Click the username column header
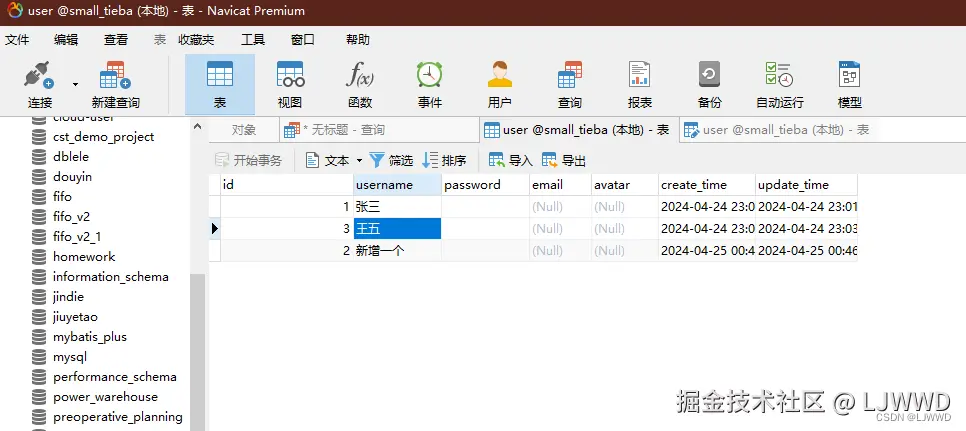 397,185
